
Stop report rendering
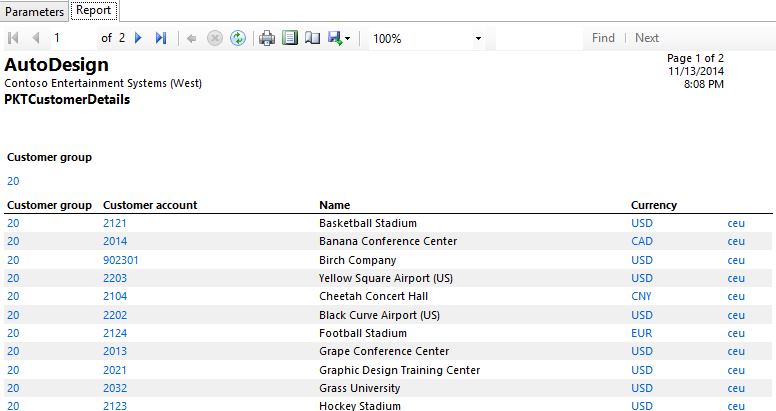tap(214, 38)
